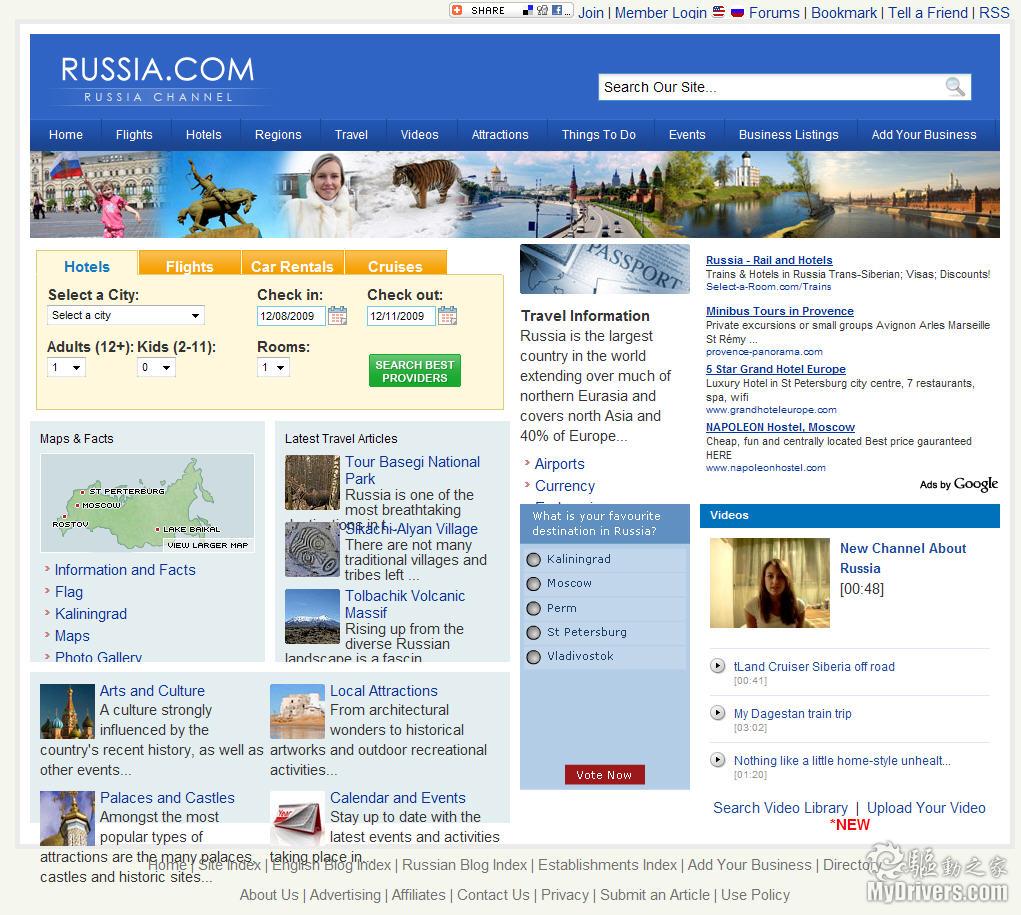Click the New Channel About Russia video thumbnail
Image resolution: width=1021 pixels, height=915 pixels.
pyautogui.click(x=770, y=583)
